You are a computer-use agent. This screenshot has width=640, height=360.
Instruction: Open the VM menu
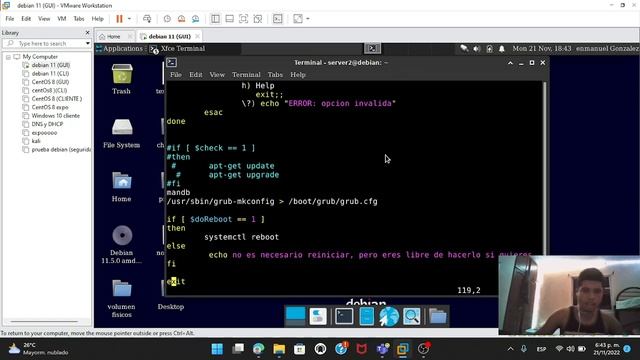coord(62,19)
